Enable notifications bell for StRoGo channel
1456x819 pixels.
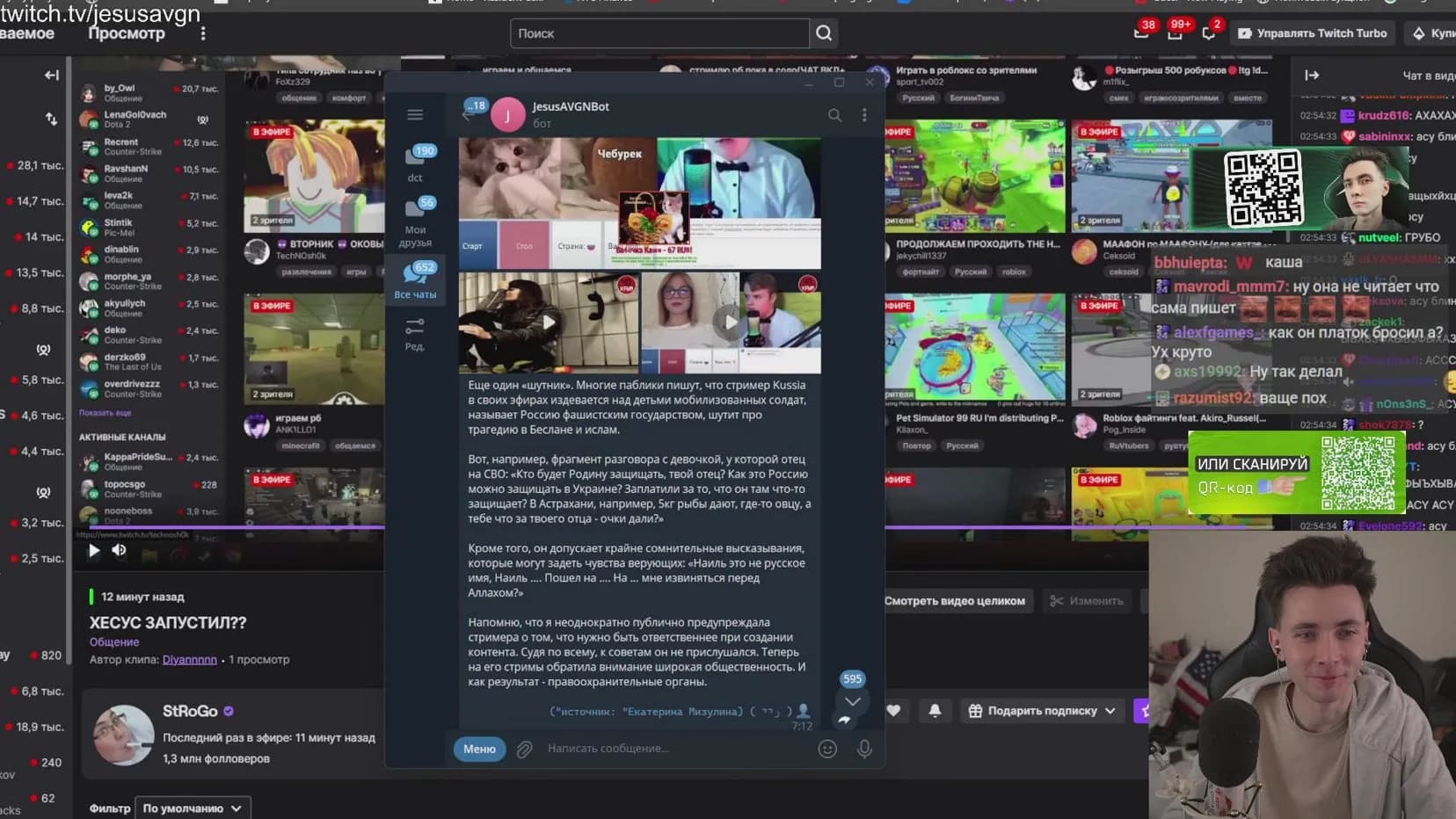pos(935,711)
